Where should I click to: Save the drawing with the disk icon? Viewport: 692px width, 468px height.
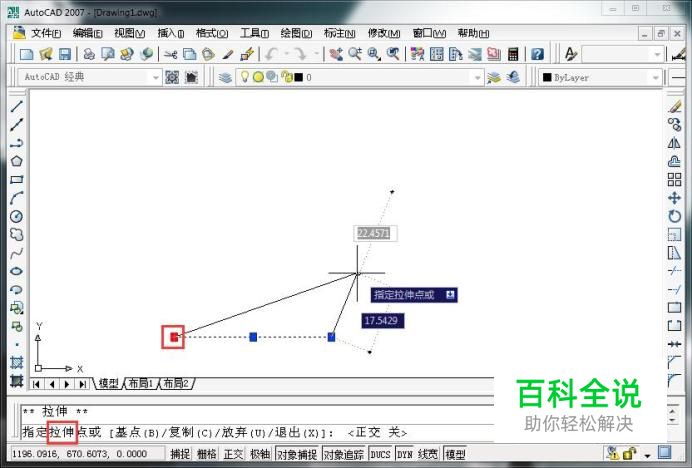pyautogui.click(x=65, y=54)
